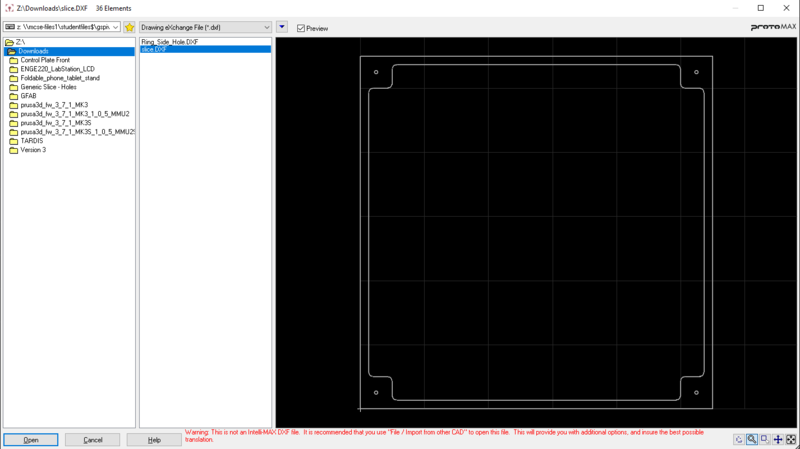Toggle the Preview checkbox

(x=301, y=29)
